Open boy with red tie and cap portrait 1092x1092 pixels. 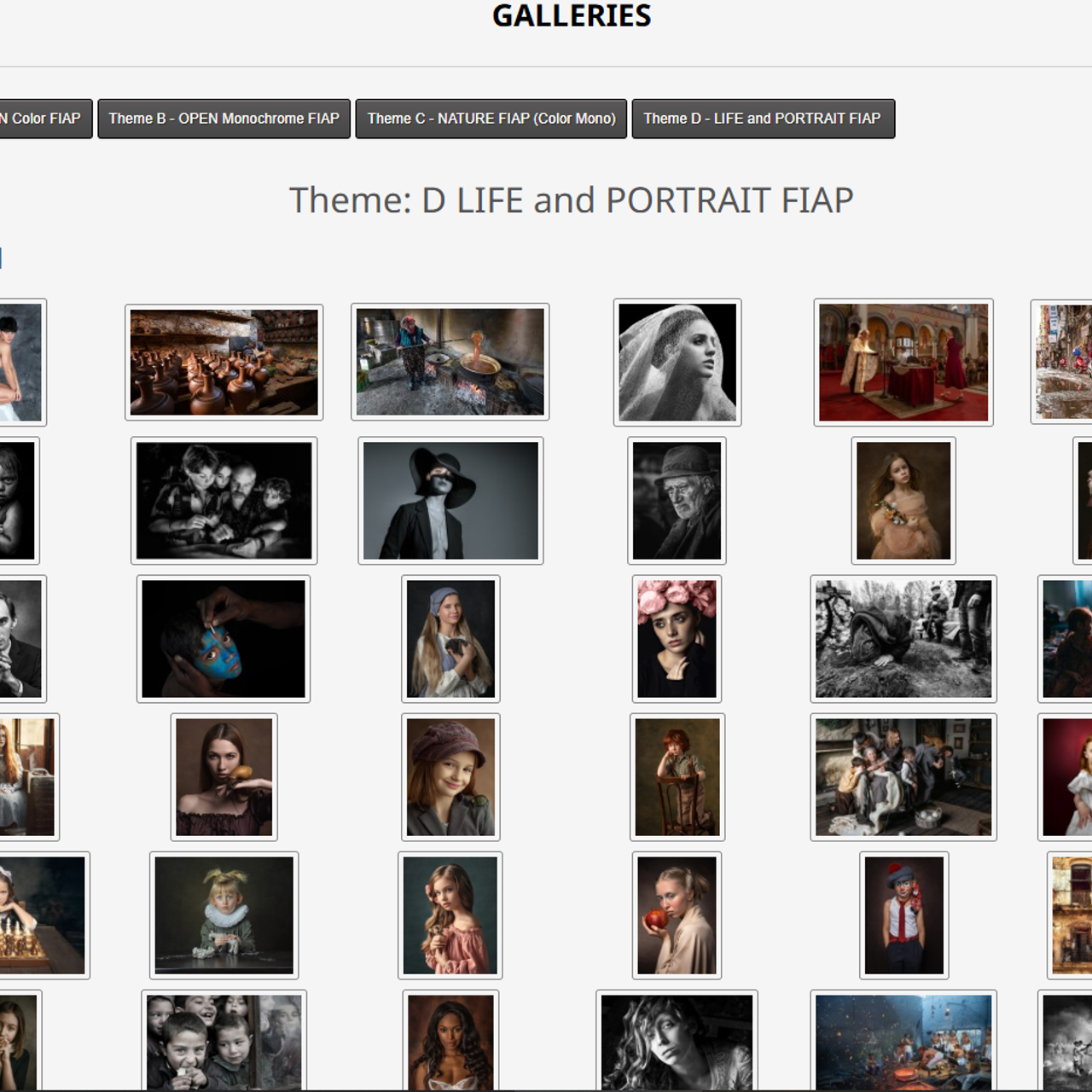[x=903, y=915]
